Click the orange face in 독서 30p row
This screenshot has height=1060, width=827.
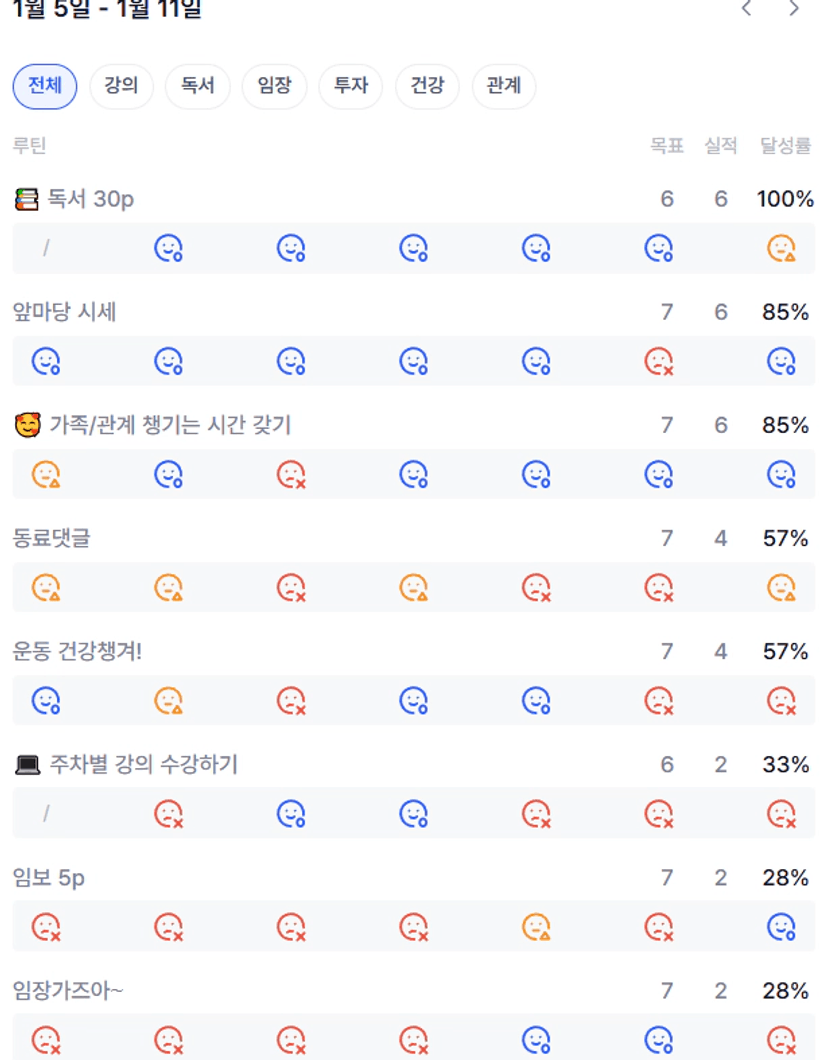click(781, 248)
